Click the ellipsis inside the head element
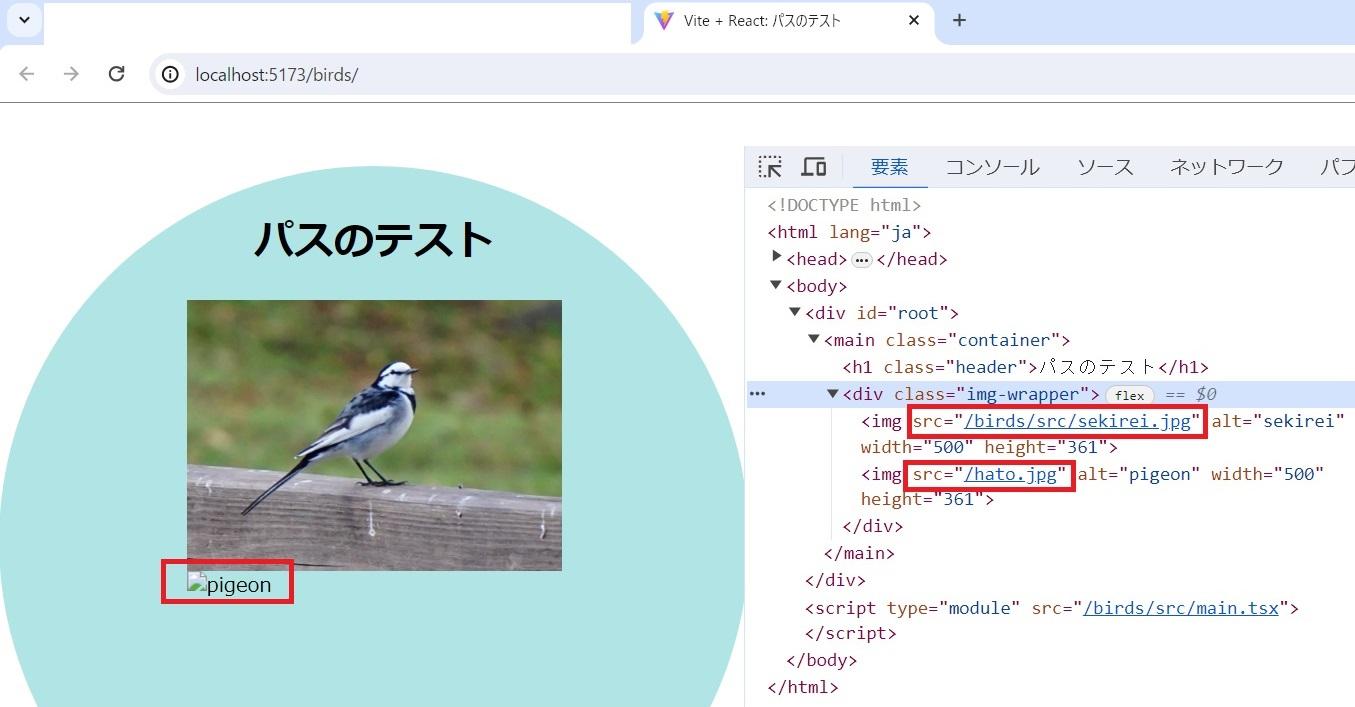Viewport: 1355px width, 707px height. tap(861, 258)
